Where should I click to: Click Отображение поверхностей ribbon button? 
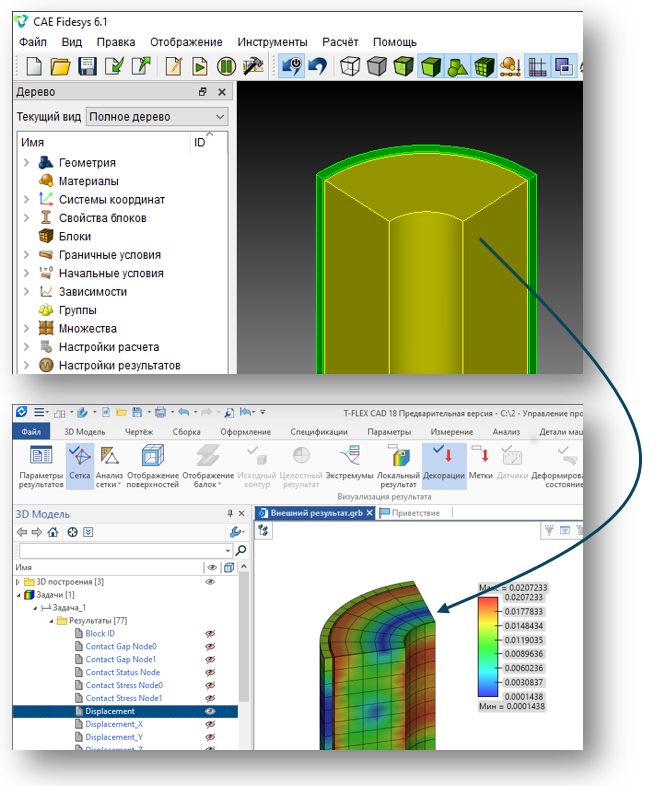tap(153, 467)
